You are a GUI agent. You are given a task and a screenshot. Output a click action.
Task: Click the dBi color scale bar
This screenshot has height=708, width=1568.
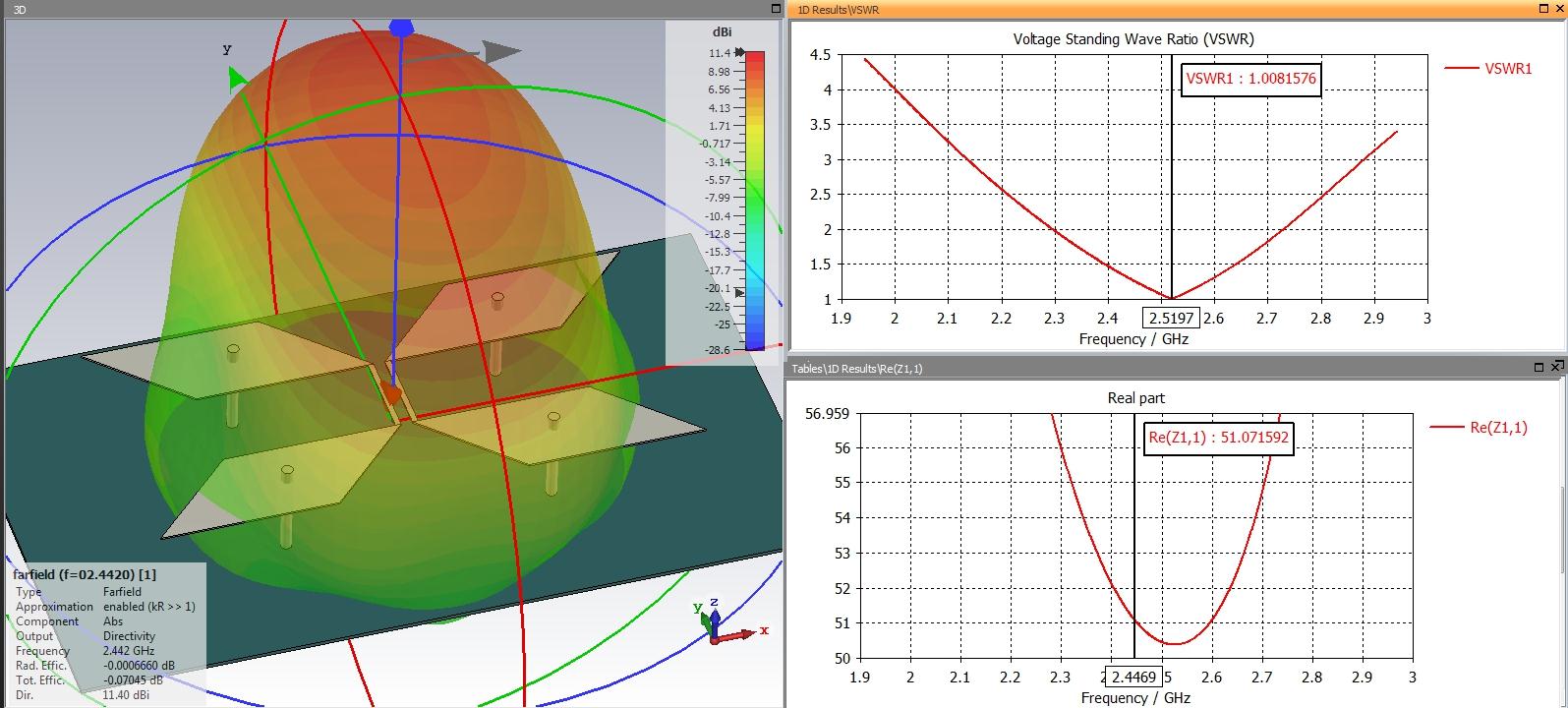point(755,201)
